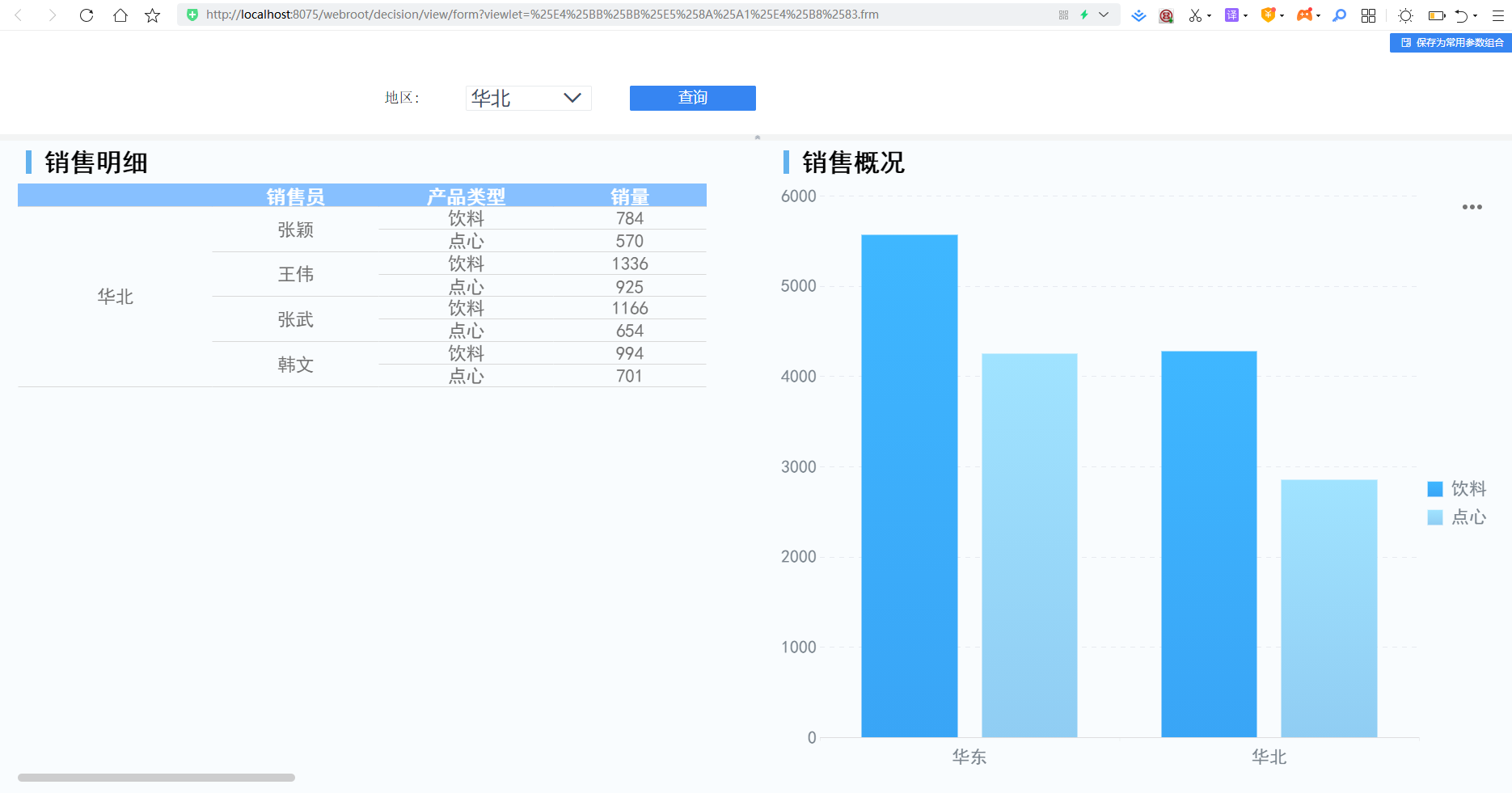Open the four-squares extensions grid icon
Image resolution: width=1512 pixels, height=793 pixels.
1368,15
